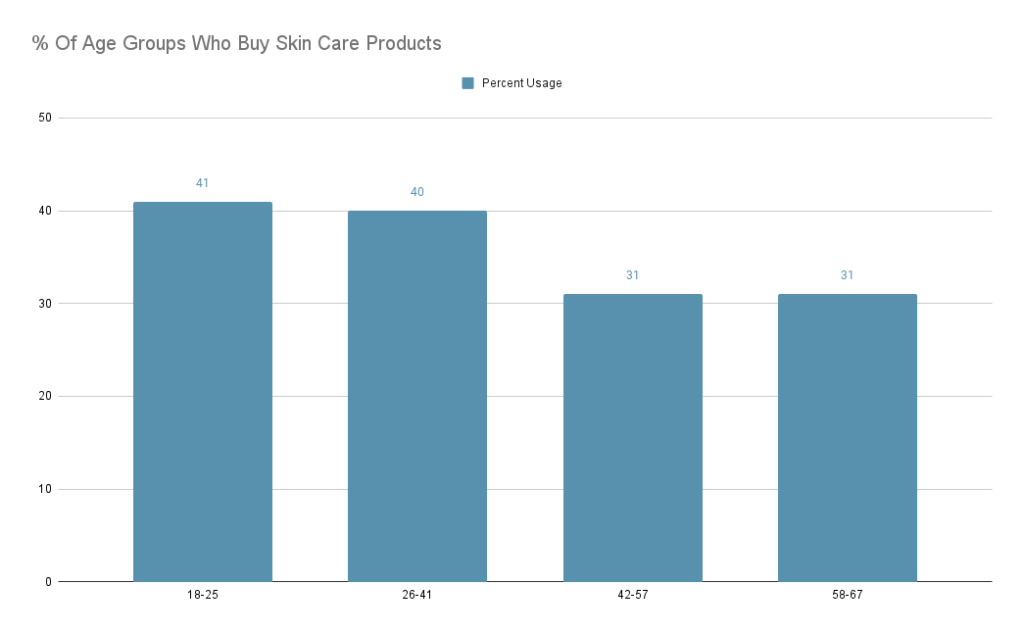Screen dimensions: 1024x633
Task: Select the 58-67 age group bar
Action: (x=847, y=438)
